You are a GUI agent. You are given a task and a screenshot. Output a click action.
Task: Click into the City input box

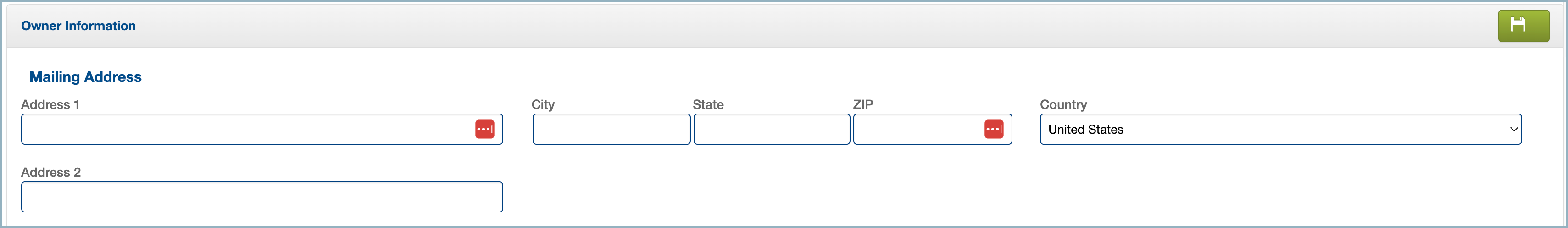pyautogui.click(x=611, y=129)
